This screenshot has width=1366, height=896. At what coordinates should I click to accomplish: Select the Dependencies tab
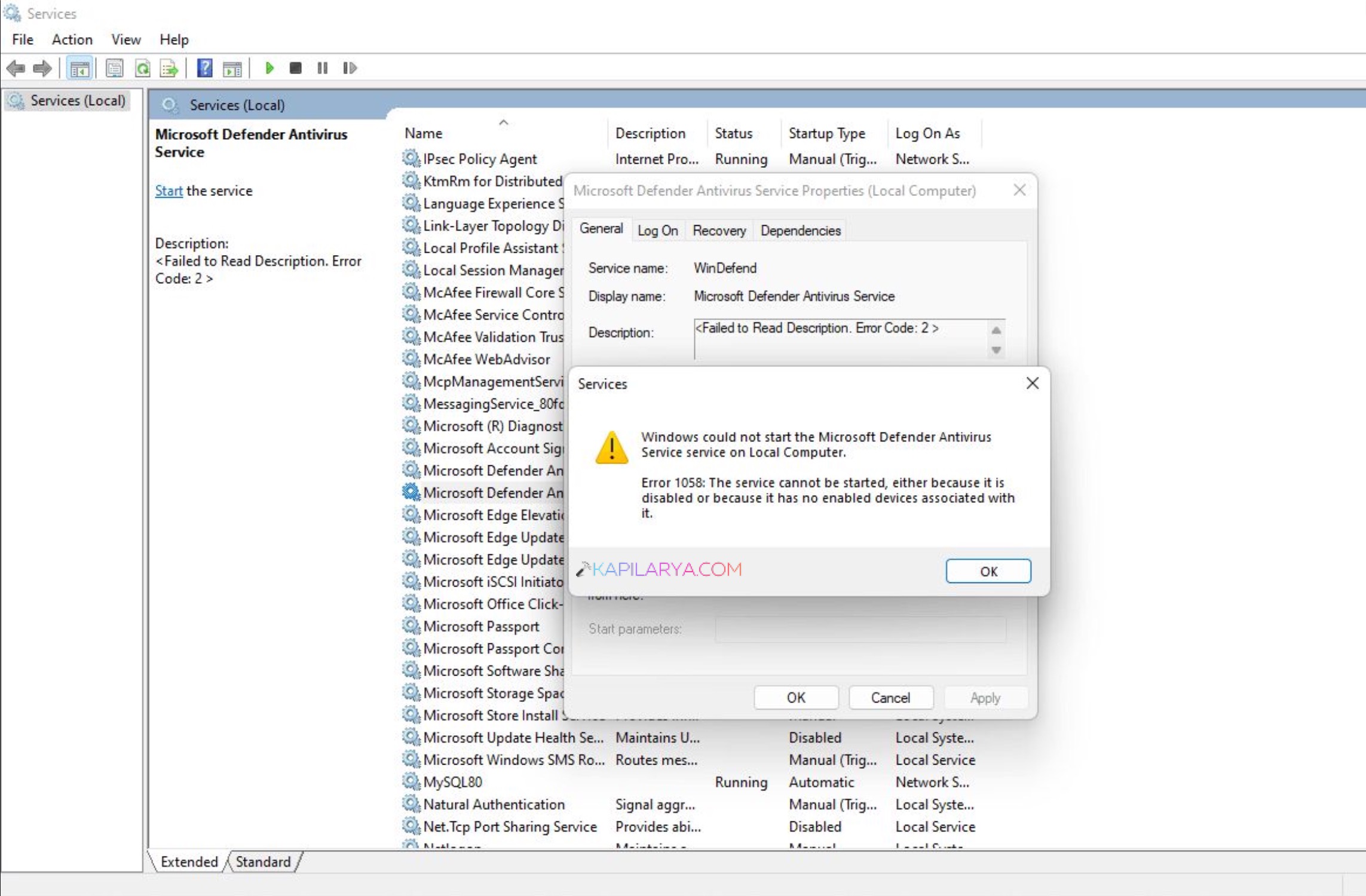coord(800,231)
